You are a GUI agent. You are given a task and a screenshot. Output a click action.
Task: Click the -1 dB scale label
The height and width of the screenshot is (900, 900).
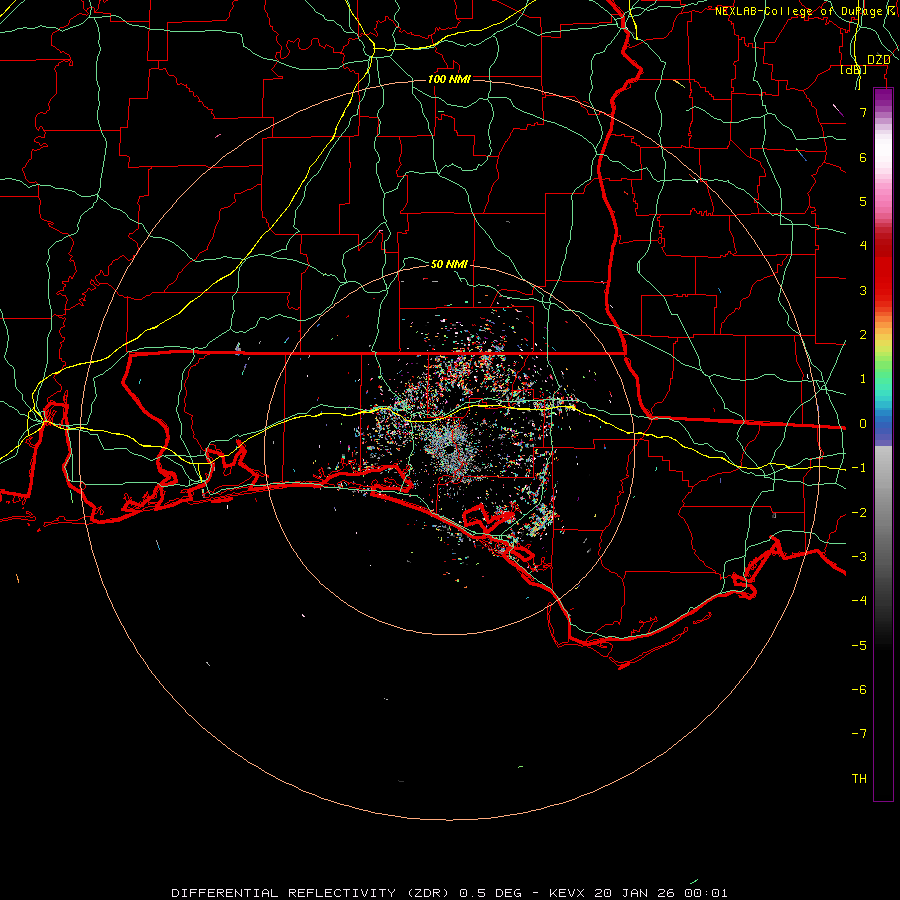(859, 468)
